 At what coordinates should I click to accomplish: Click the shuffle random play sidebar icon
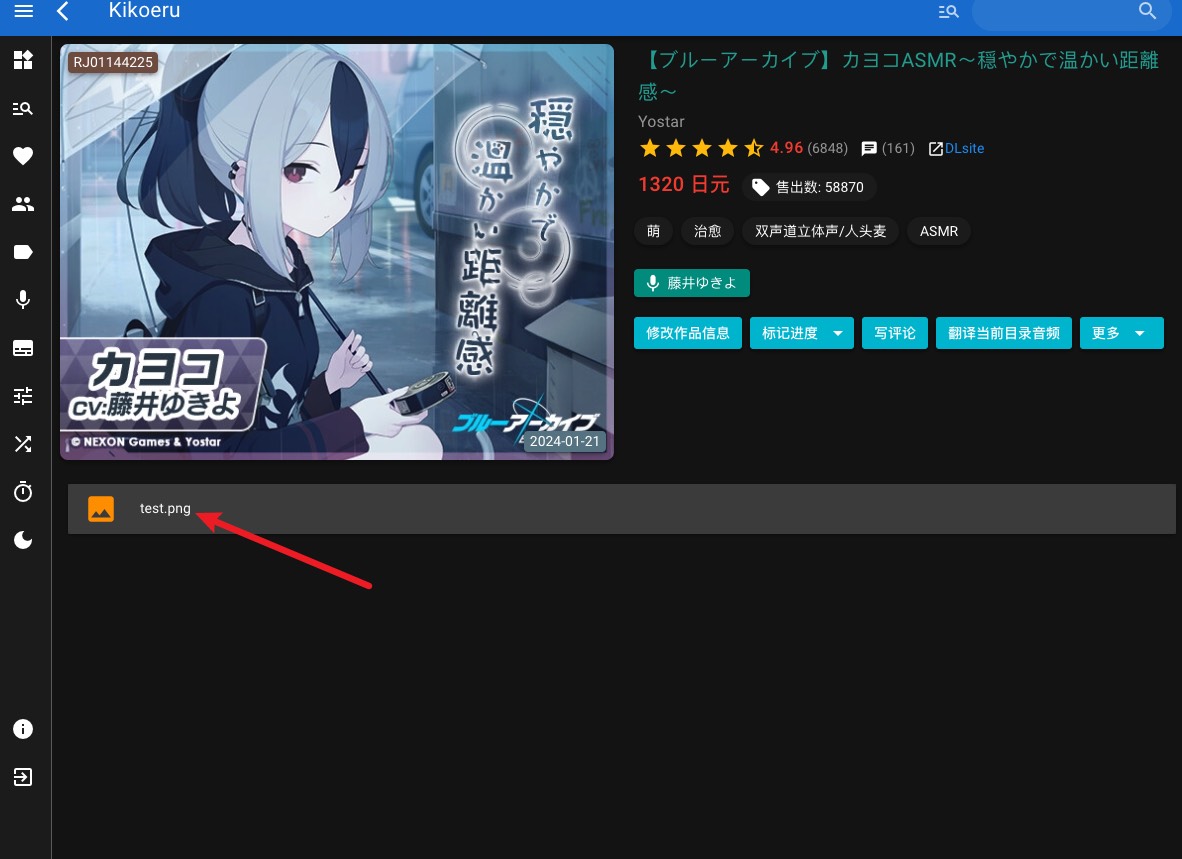[23, 444]
